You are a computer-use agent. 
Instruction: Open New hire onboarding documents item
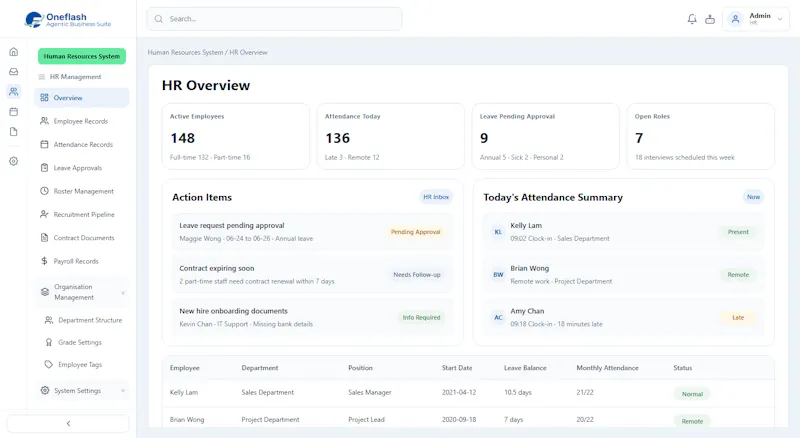(x=312, y=318)
